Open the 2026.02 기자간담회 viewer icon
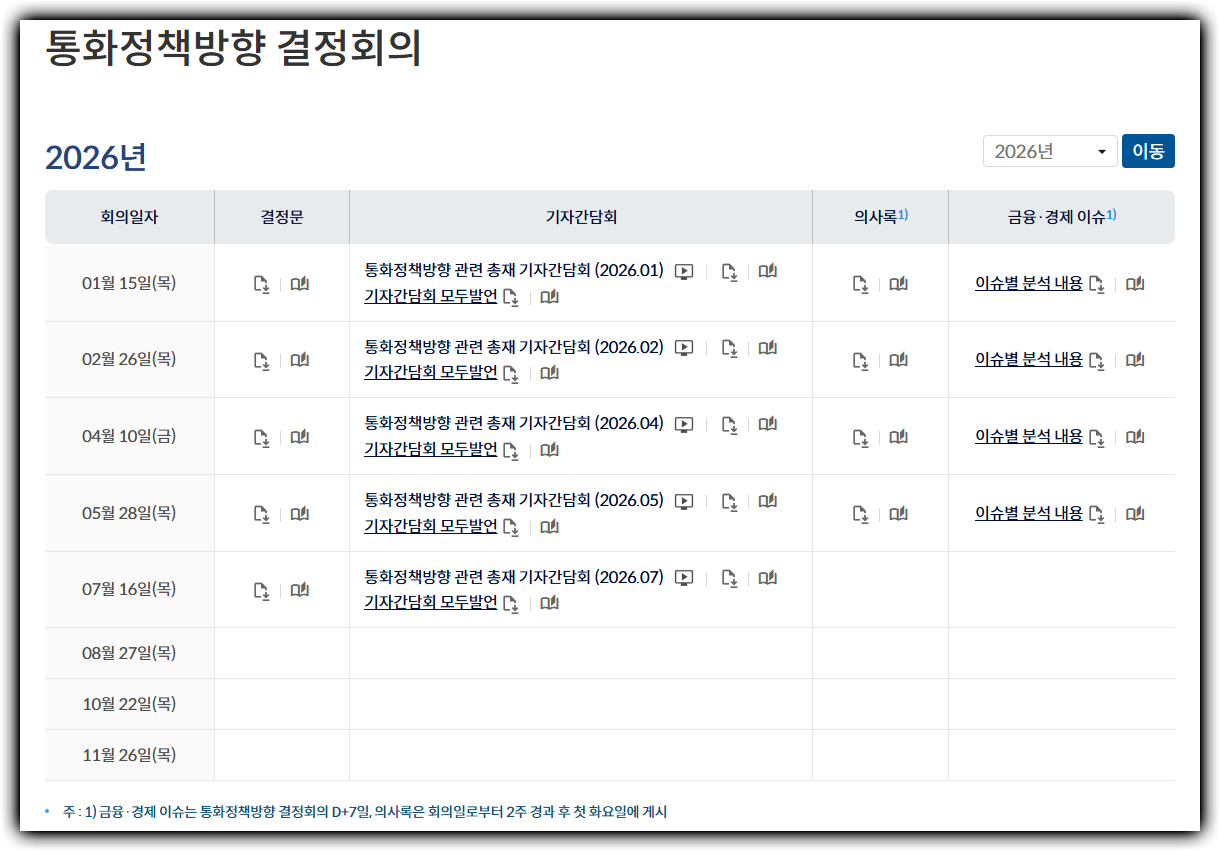 point(767,348)
